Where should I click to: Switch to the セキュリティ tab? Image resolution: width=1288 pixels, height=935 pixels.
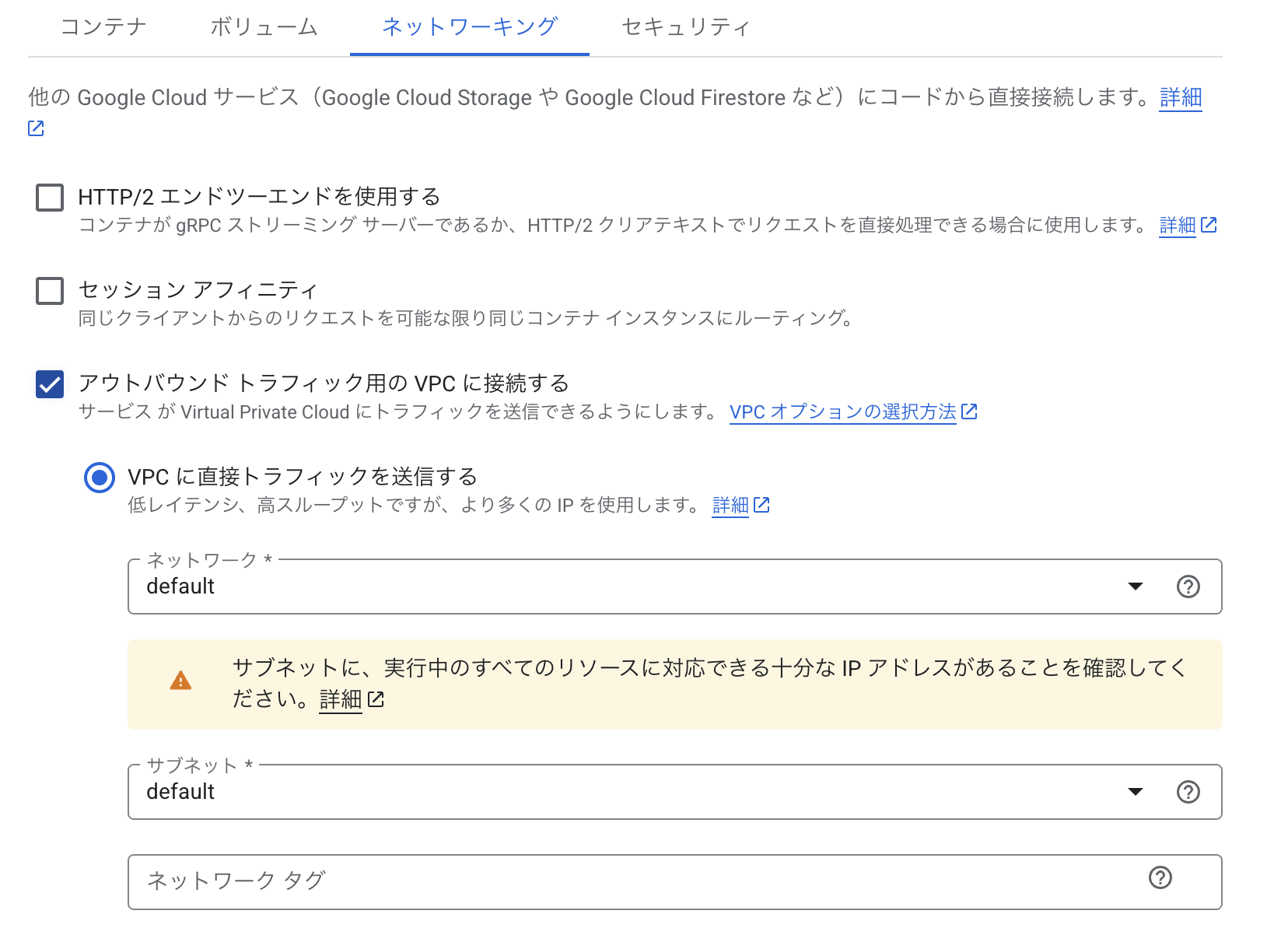[684, 26]
